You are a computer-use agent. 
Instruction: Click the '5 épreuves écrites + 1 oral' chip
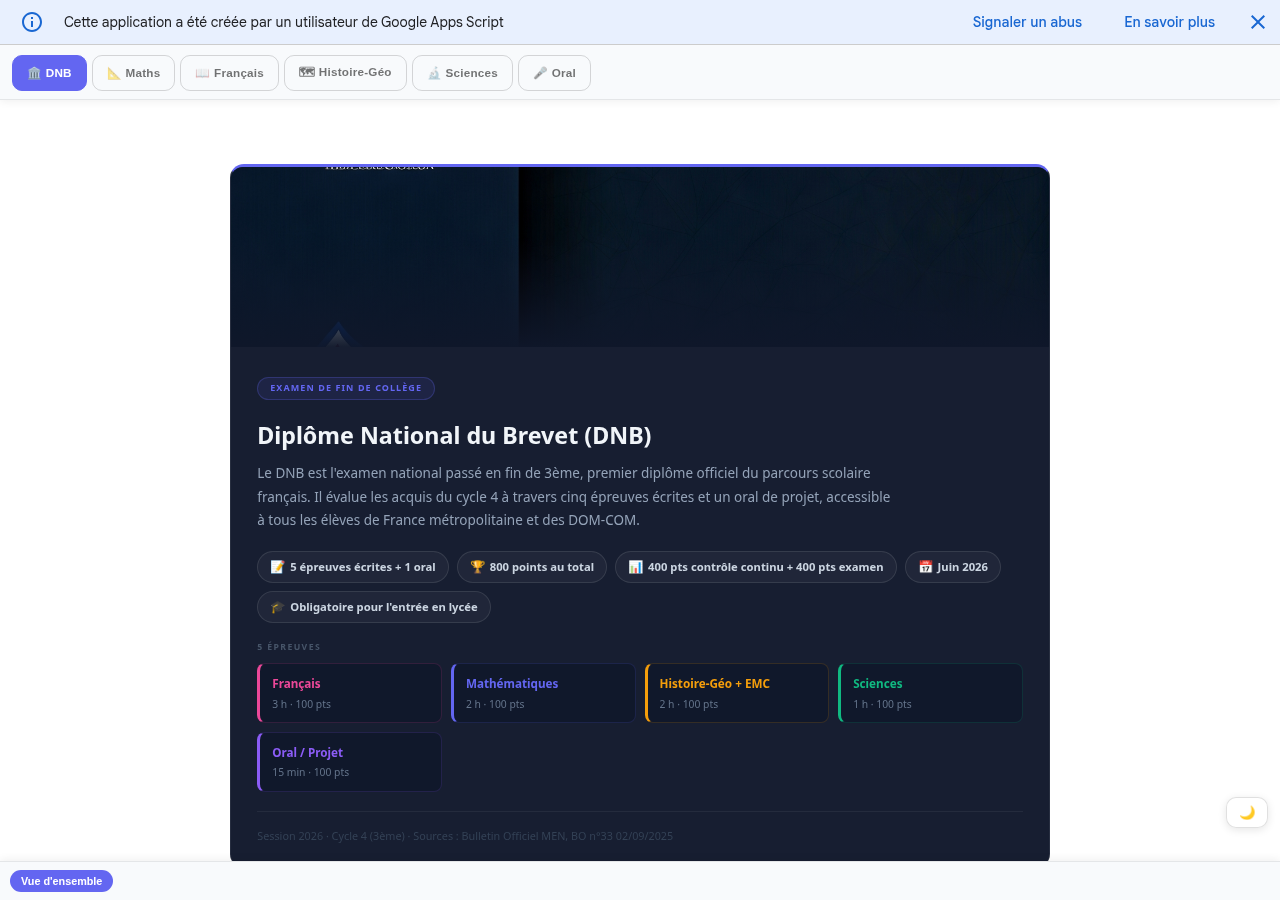pos(353,567)
